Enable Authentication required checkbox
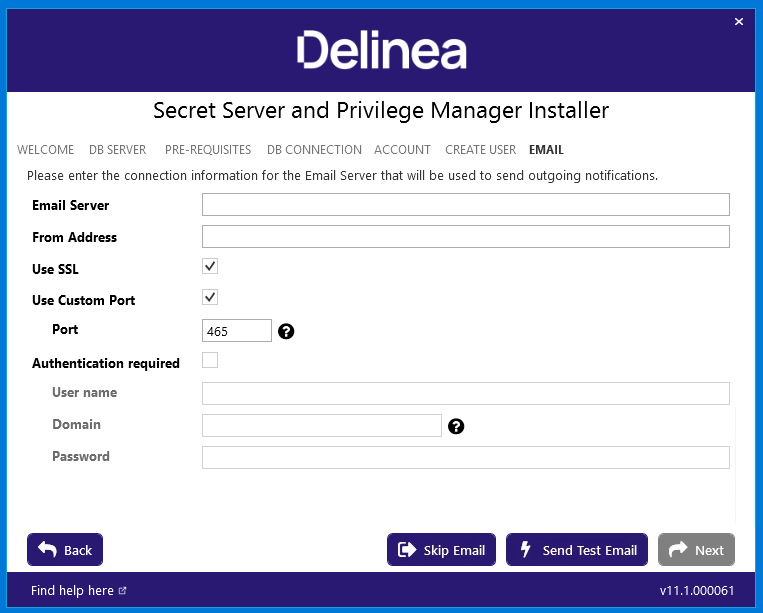 [x=210, y=360]
